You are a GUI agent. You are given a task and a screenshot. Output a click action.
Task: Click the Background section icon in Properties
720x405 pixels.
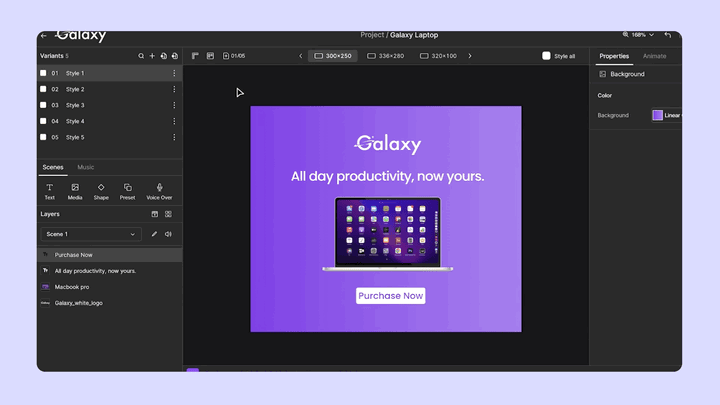[602, 74]
